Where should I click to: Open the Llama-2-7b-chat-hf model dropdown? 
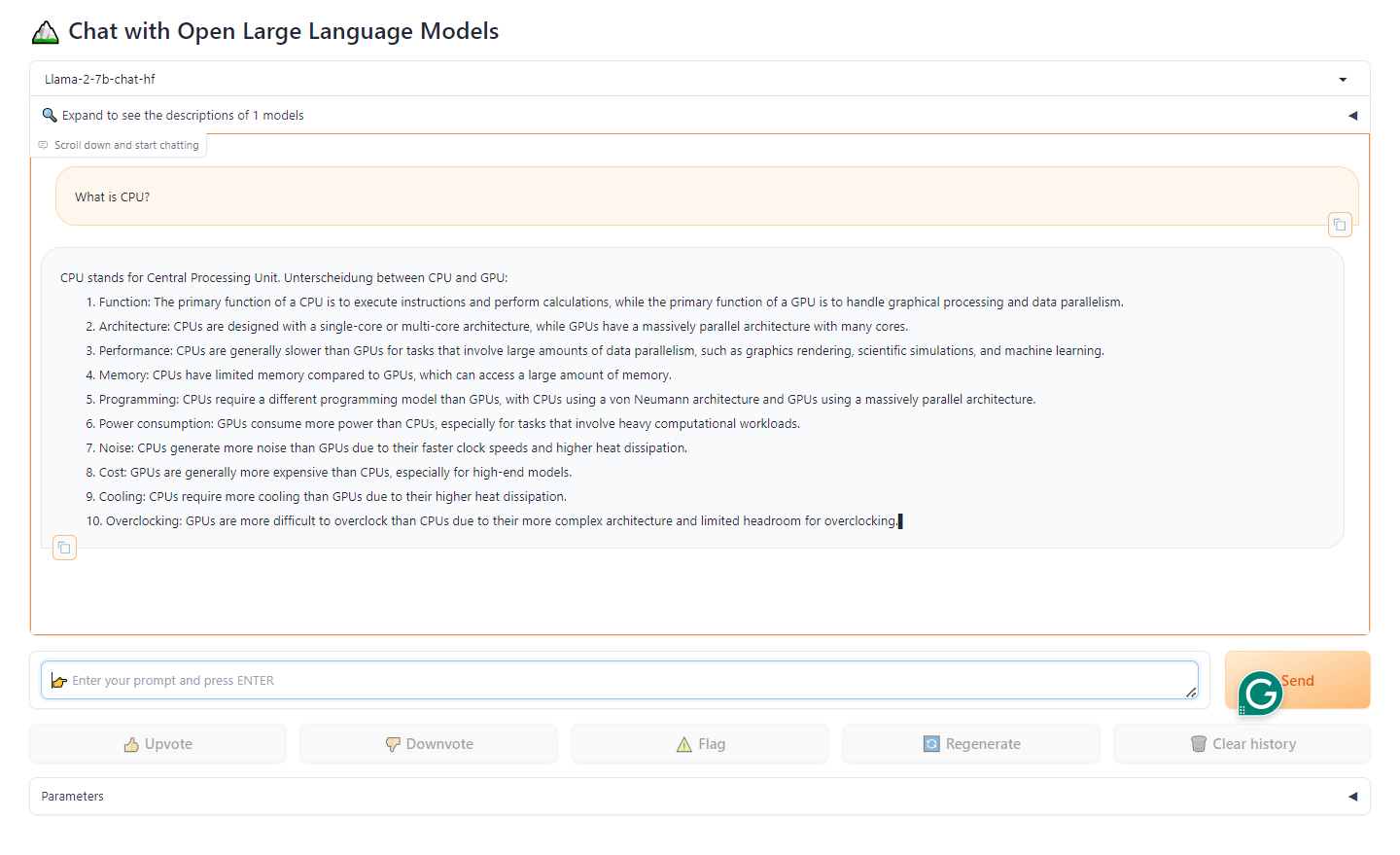(x=700, y=79)
